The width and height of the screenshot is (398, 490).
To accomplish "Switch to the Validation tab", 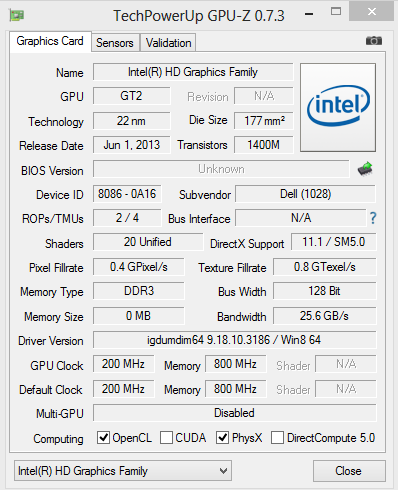I will click(x=168, y=43).
